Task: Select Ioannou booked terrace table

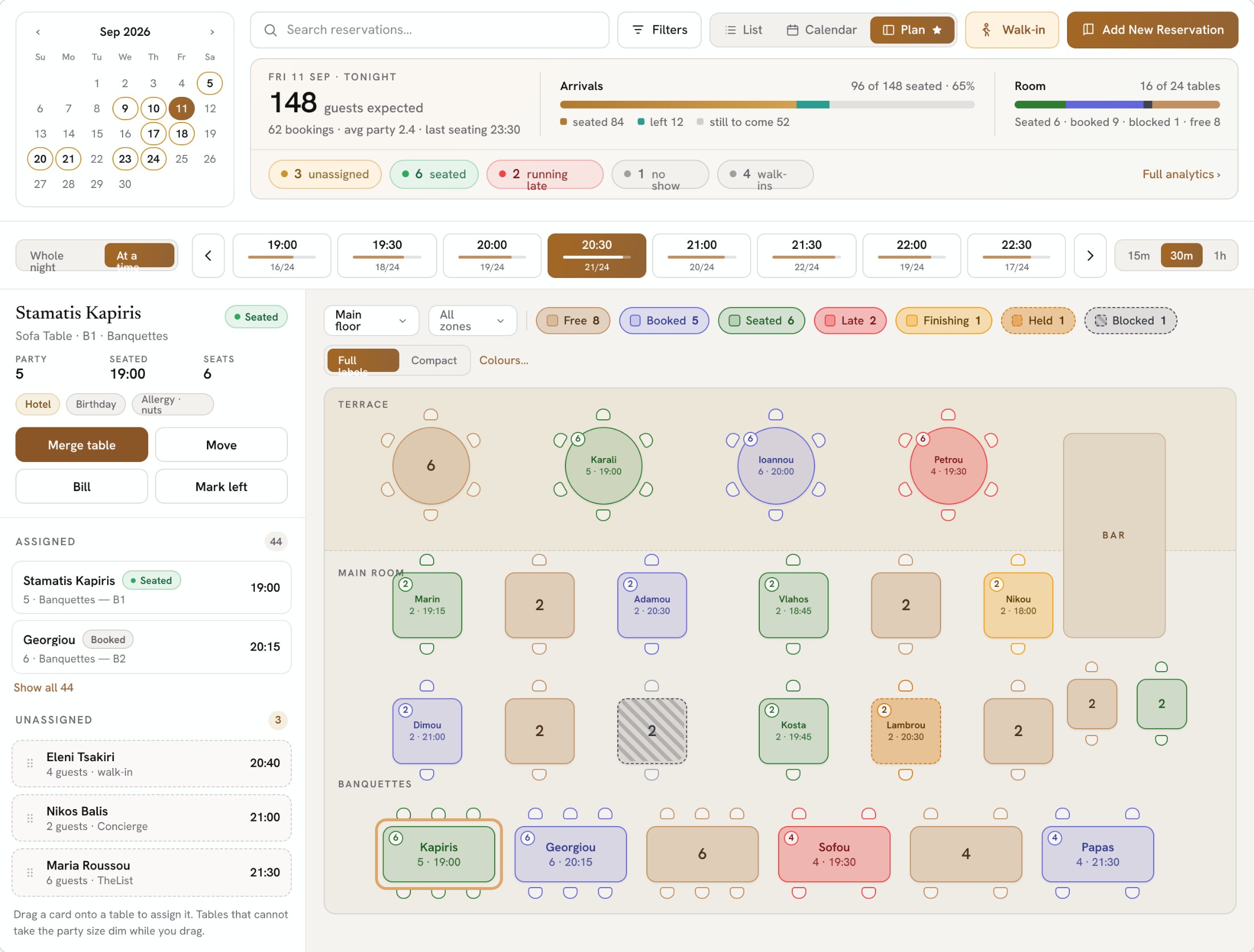Action: tap(775, 465)
